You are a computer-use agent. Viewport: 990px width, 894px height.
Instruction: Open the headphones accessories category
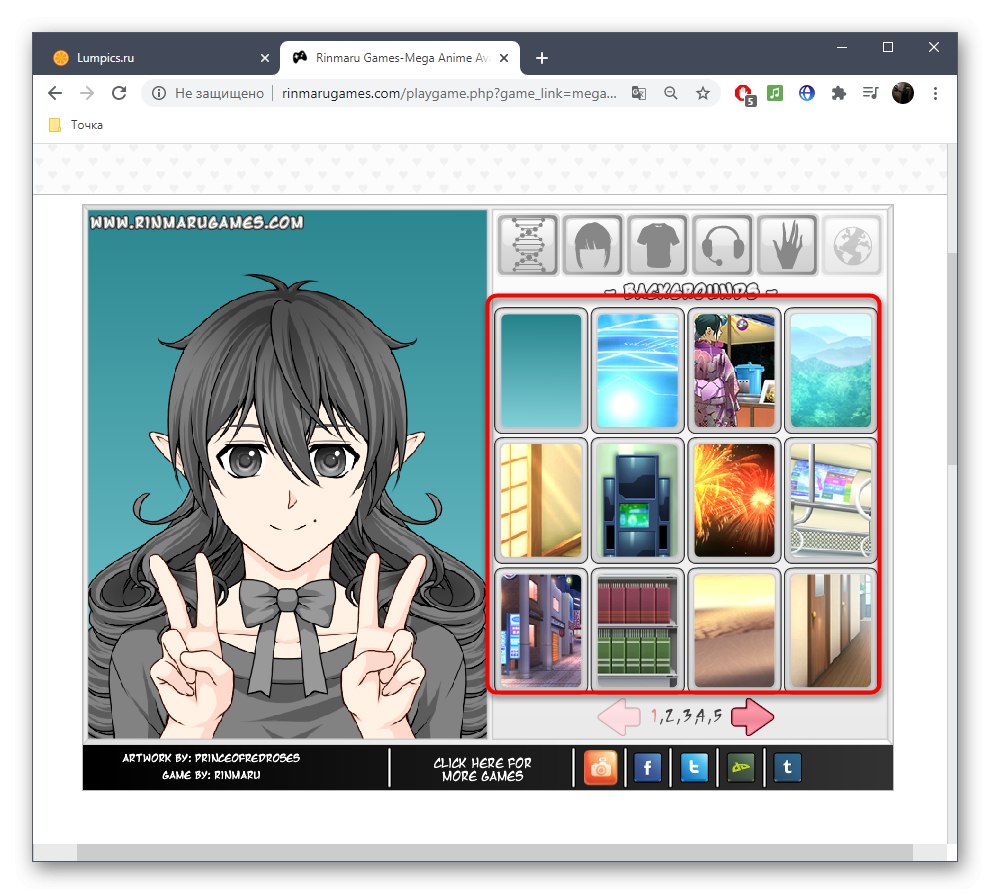(x=723, y=245)
